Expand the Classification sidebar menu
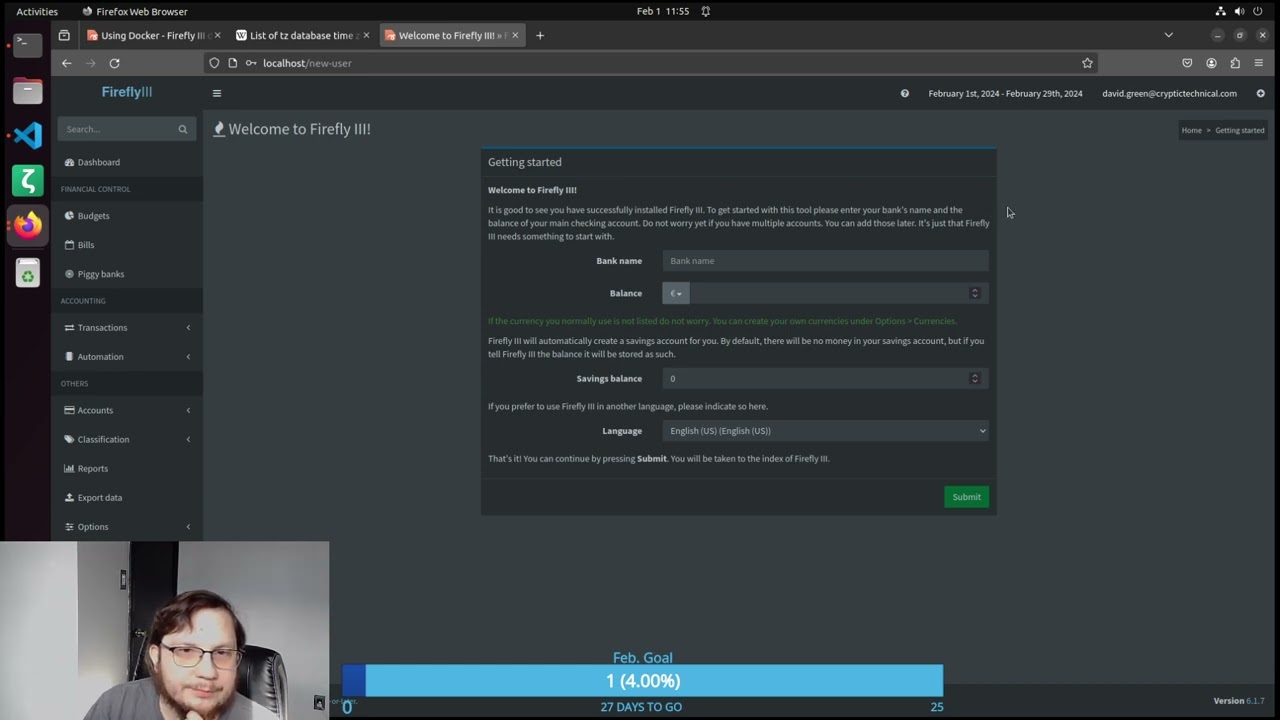 tap(127, 439)
